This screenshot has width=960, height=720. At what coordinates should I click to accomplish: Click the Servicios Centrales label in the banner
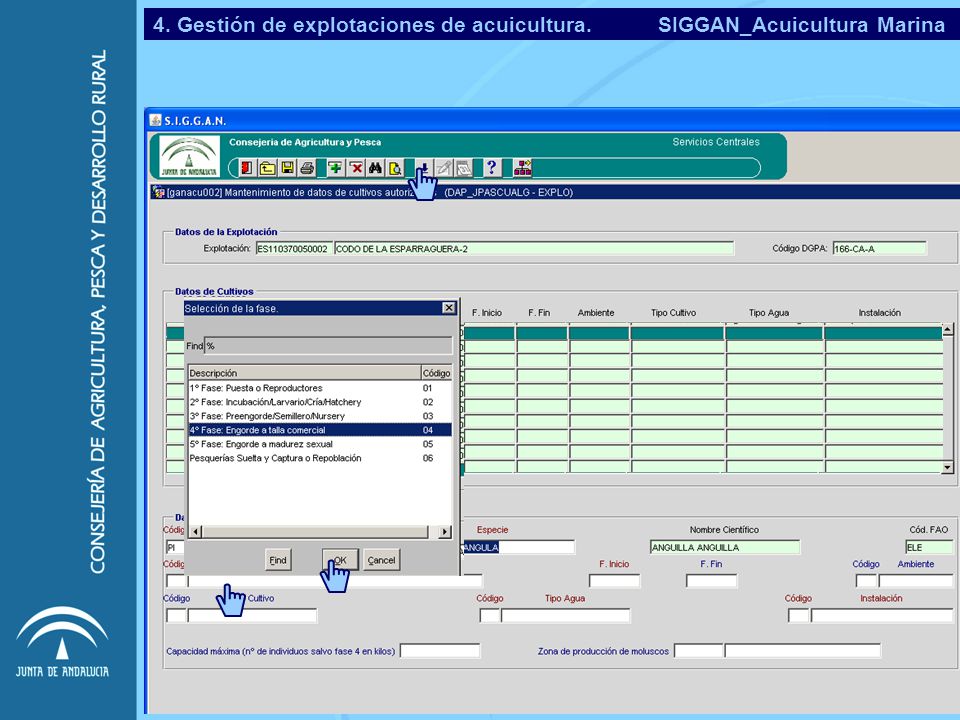tap(716, 142)
